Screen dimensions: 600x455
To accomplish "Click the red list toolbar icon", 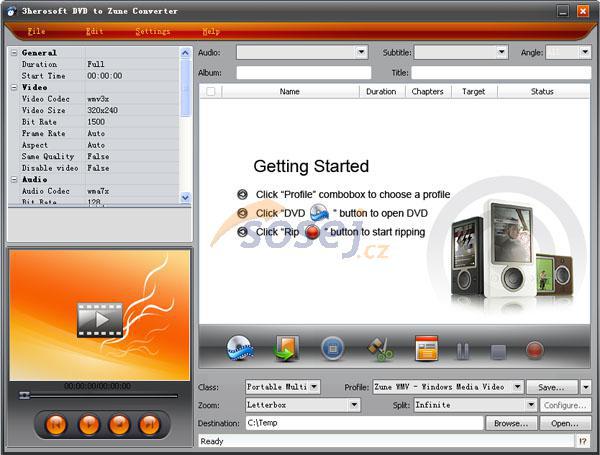I will 427,348.
